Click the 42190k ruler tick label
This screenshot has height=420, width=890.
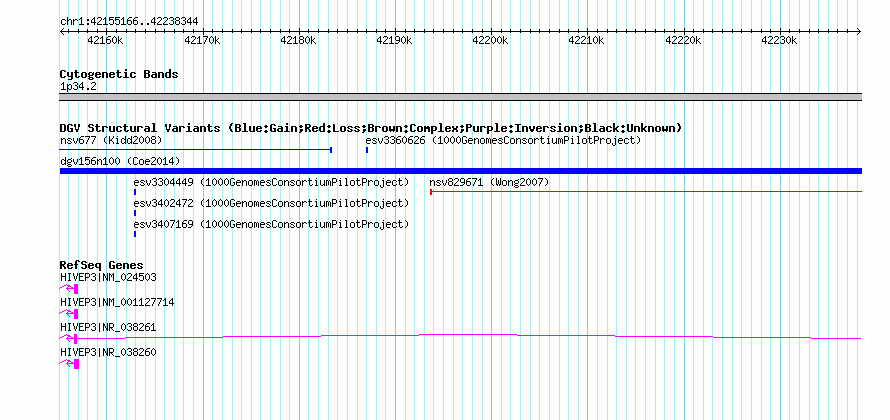[394, 40]
